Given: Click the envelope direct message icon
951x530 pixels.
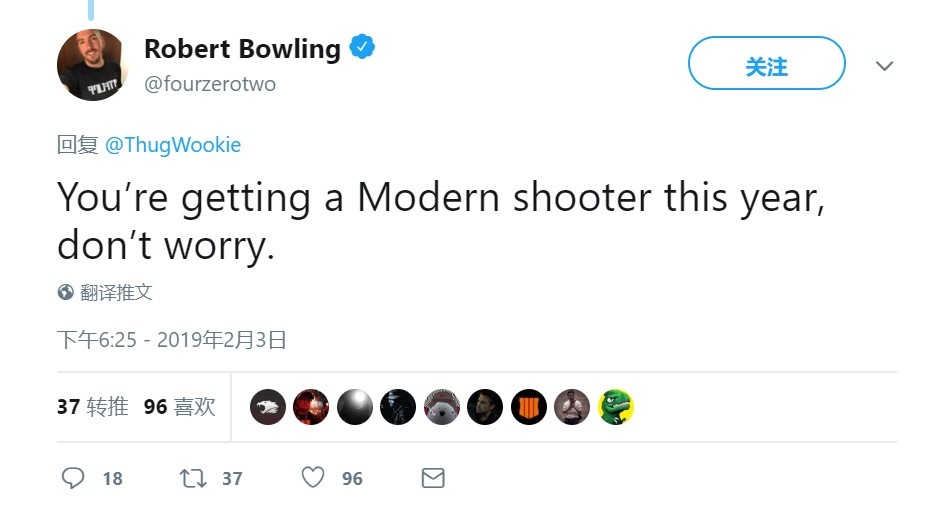Looking at the screenshot, I should 432,478.
